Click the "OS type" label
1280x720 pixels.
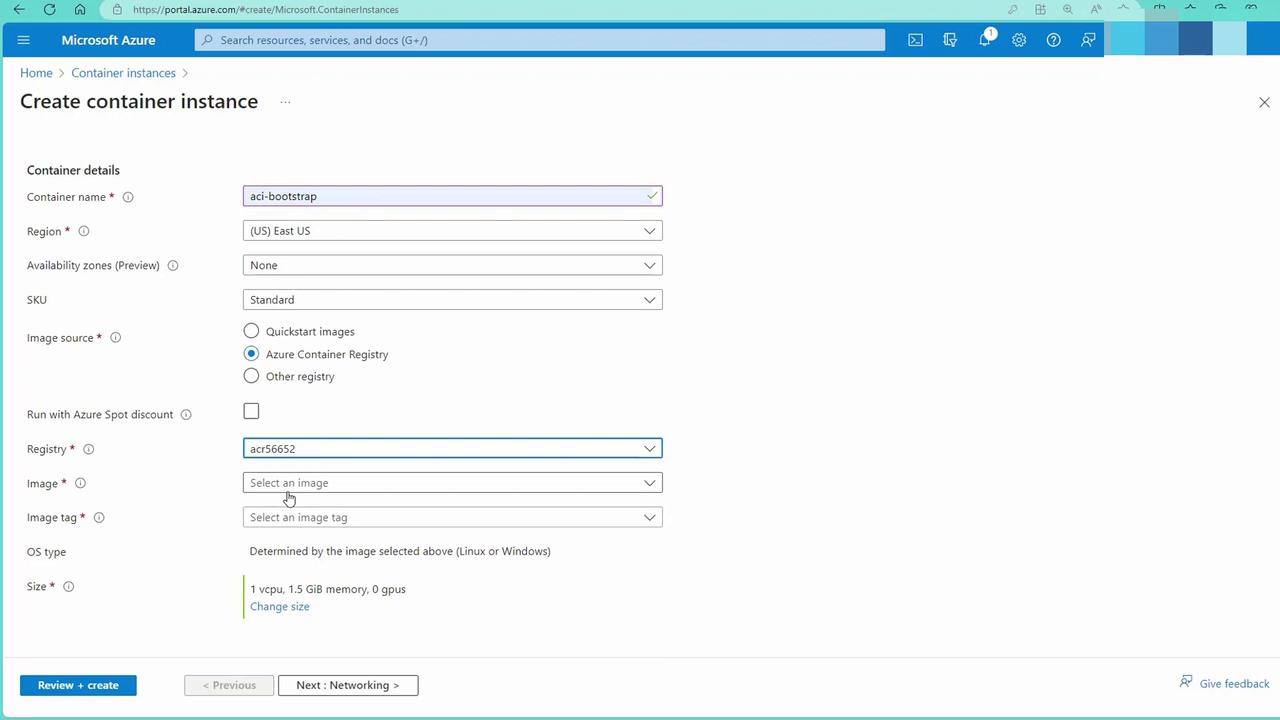46,552
